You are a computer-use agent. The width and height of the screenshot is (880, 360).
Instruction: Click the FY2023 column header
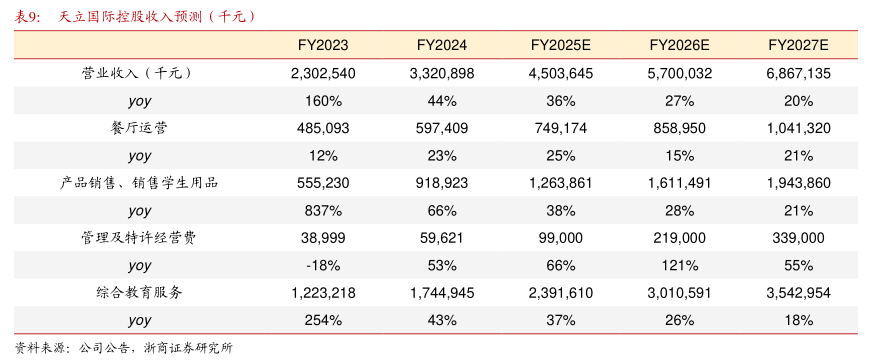tap(323, 45)
